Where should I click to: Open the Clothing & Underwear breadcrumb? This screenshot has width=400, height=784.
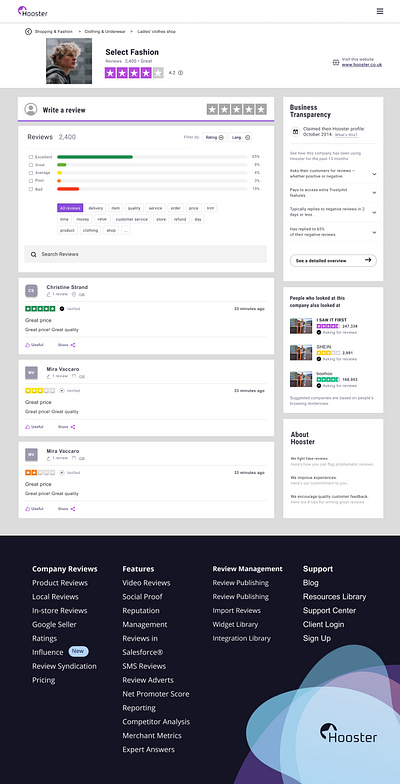pos(105,32)
